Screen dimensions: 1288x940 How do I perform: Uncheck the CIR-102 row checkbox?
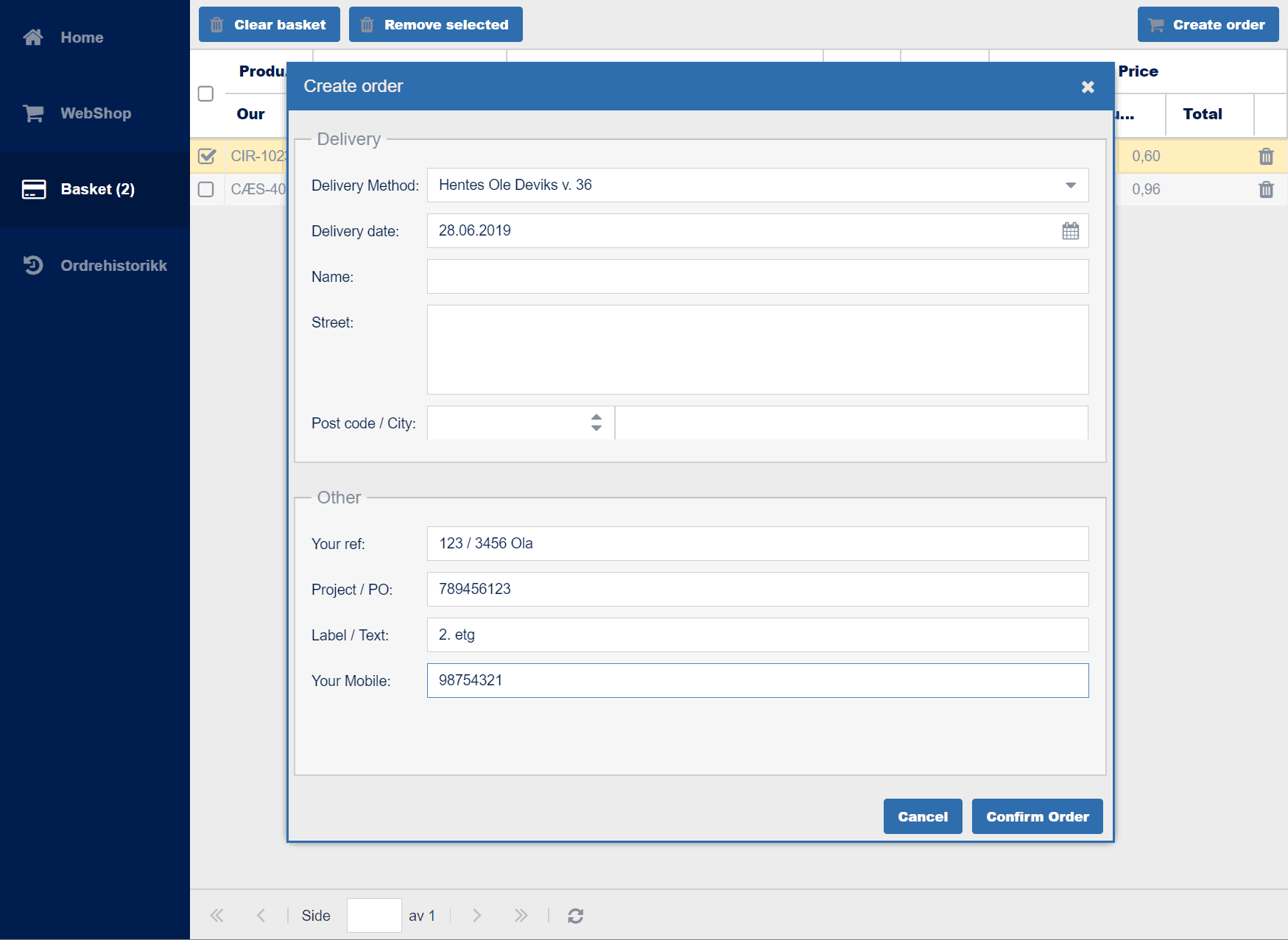tap(207, 156)
